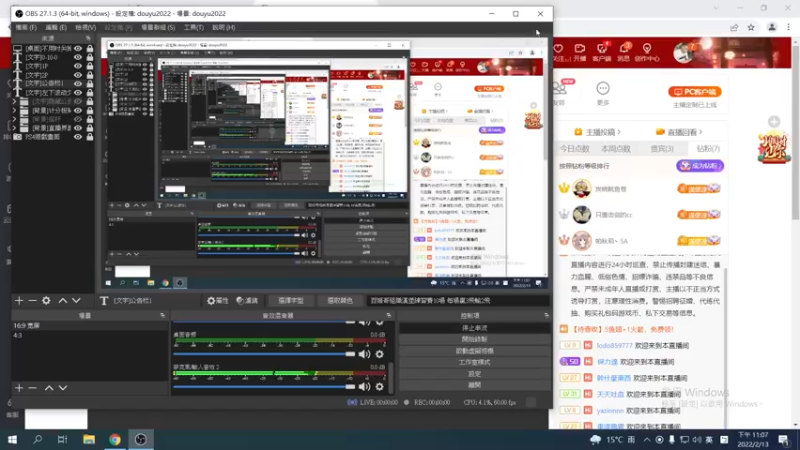Open taskbar search magnifier
The width and height of the screenshot is (800, 450).
click(37, 439)
